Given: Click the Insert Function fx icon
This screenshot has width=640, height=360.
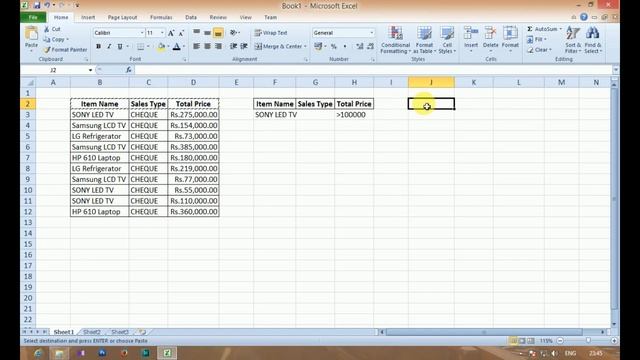Looking at the screenshot, I should (x=129, y=70).
